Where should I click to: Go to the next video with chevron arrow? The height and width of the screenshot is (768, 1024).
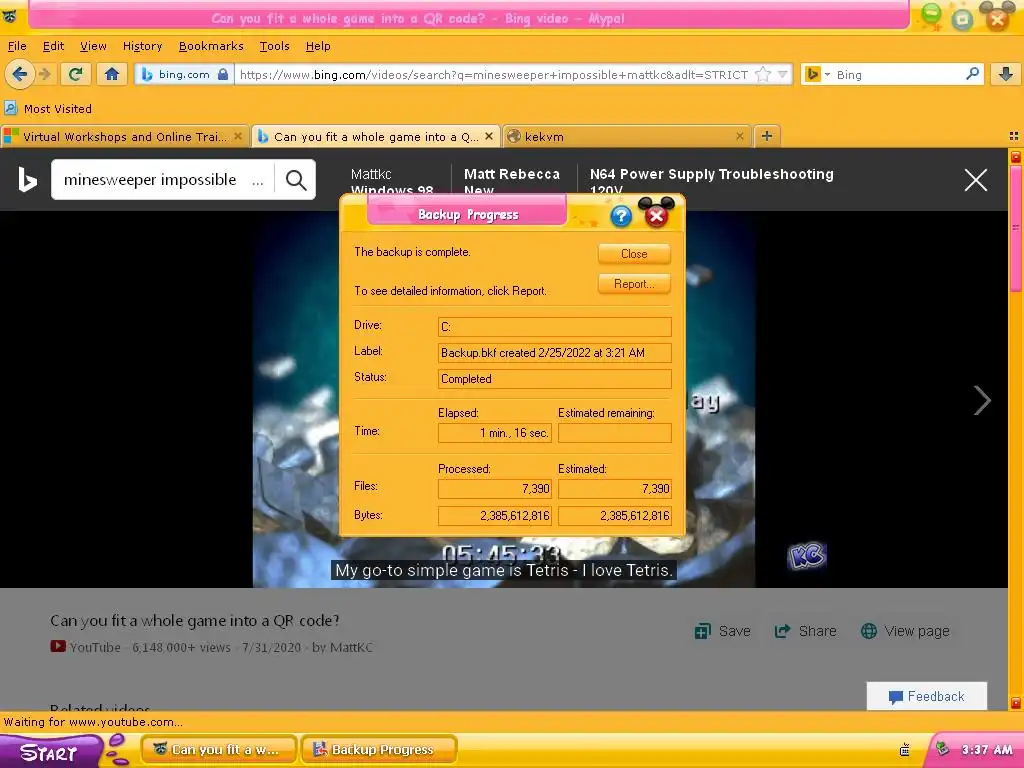click(x=982, y=400)
